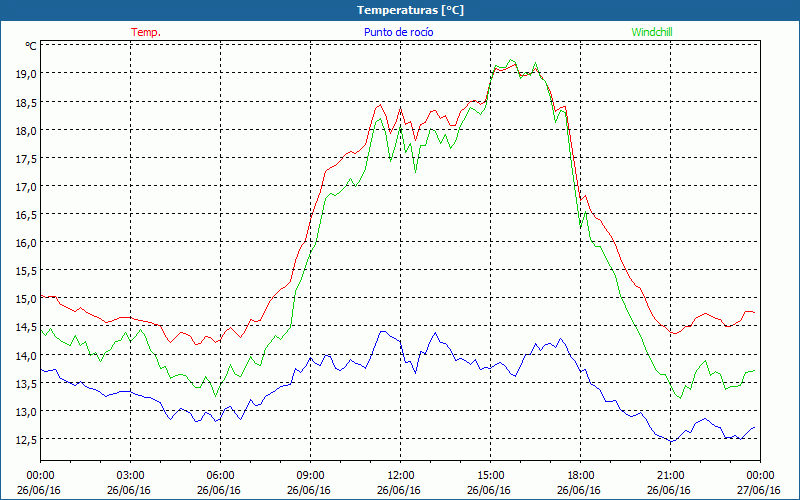Image resolution: width=800 pixels, height=500 pixels.
Task: Click the 18:00 time axis label
Action: coord(581,476)
